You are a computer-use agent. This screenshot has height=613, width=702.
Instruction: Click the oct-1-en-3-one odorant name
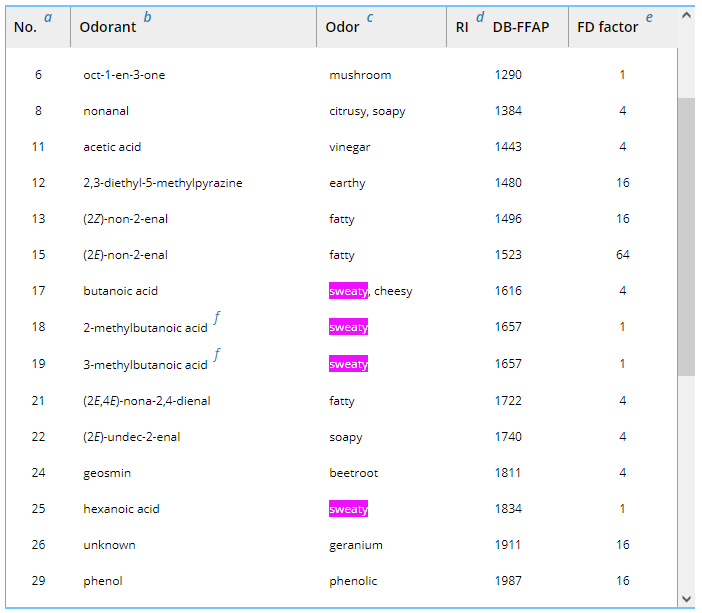tap(124, 75)
